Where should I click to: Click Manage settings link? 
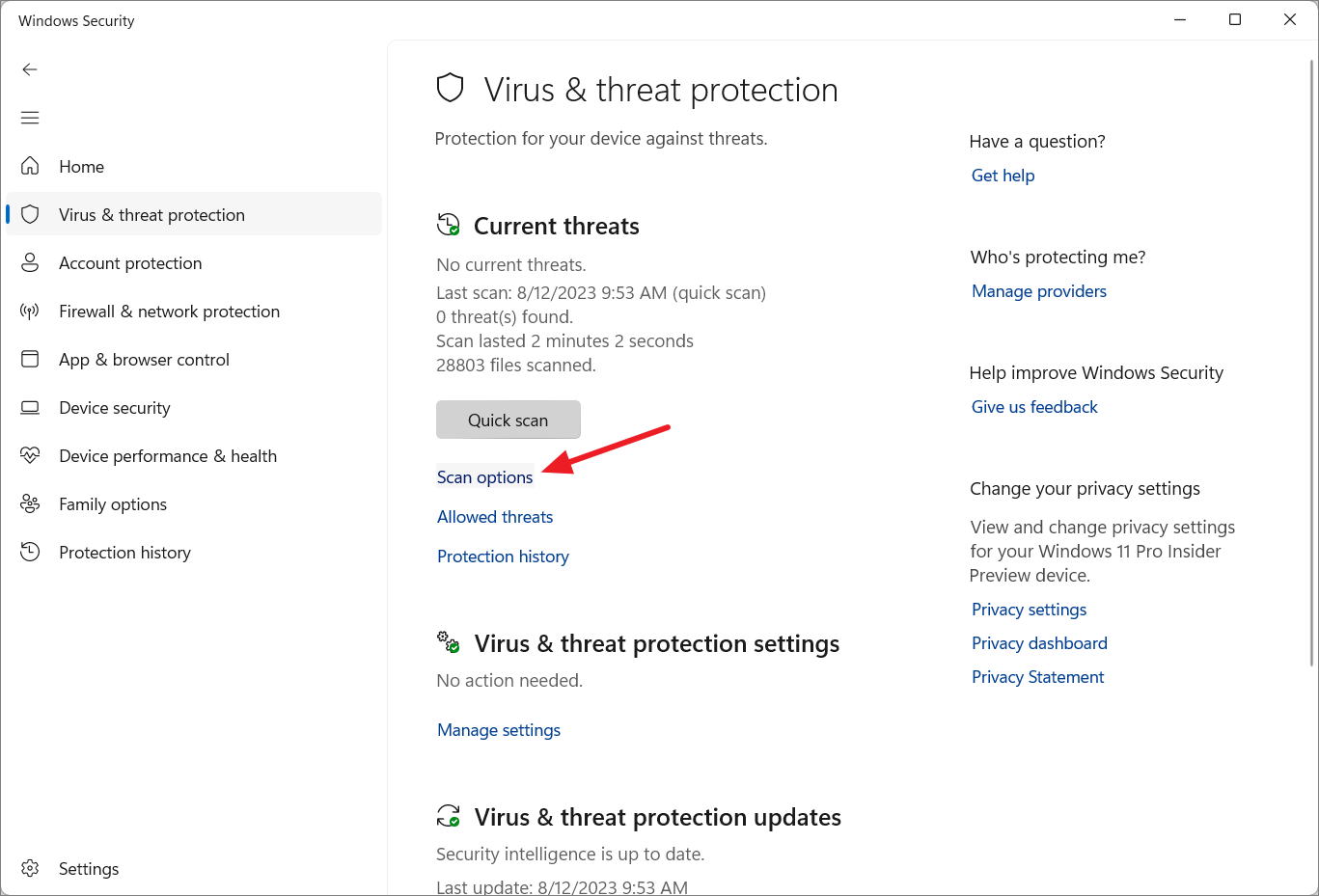pyautogui.click(x=499, y=730)
